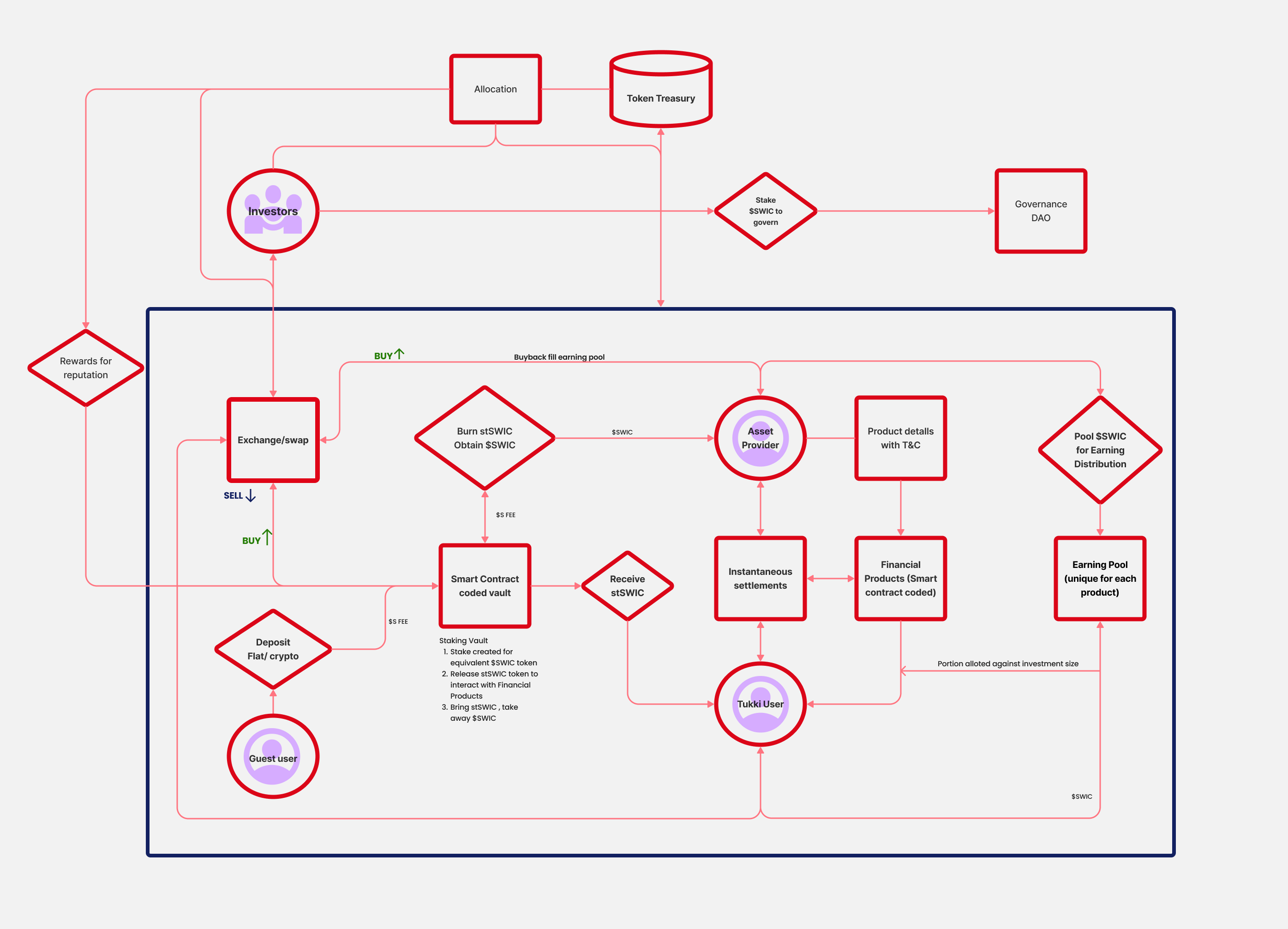
Task: Click the Exchange/swap node
Action: (273, 440)
